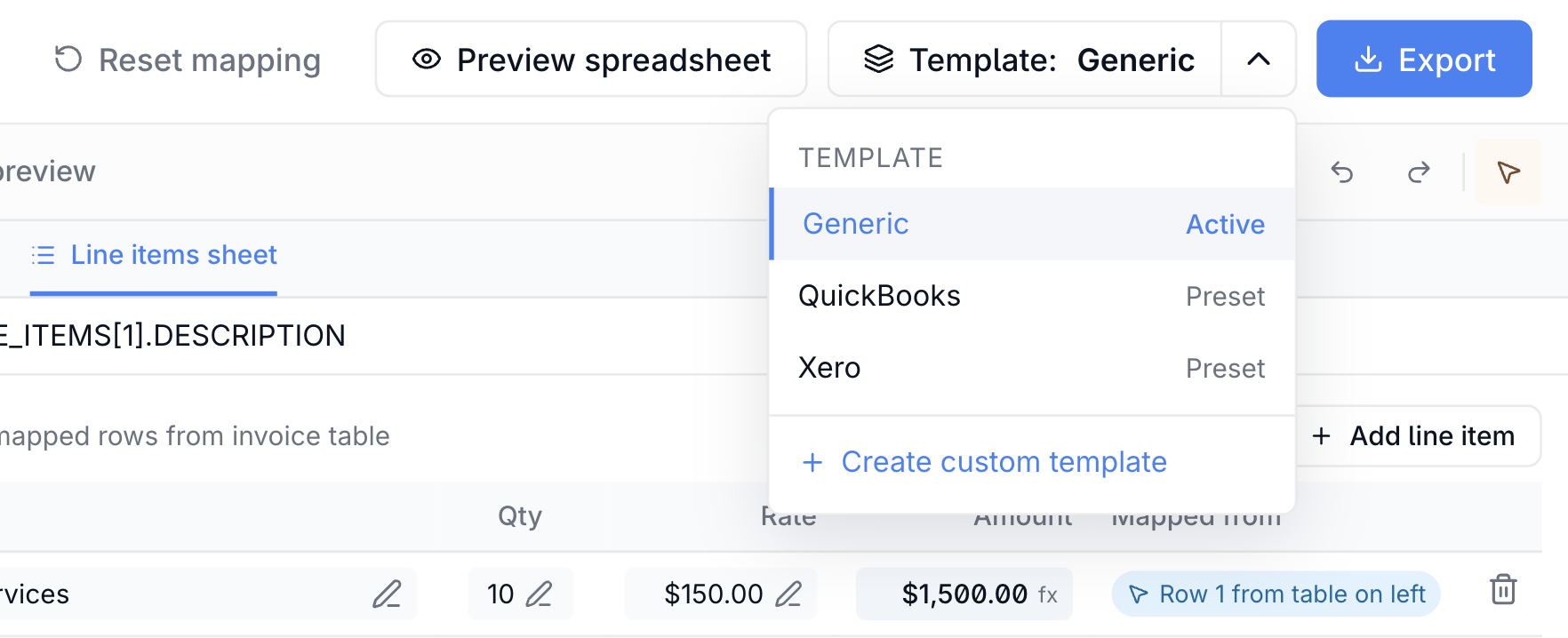Viewport: 1568px width, 638px height.
Task: Select the pointer tool in the preview toolbar
Action: pyautogui.click(x=1508, y=173)
